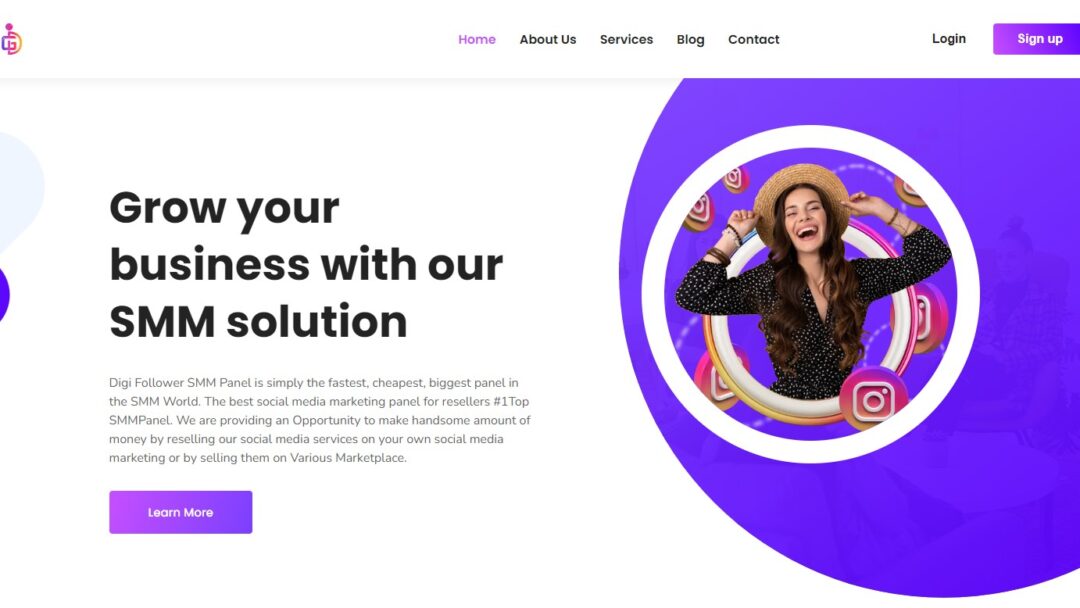Click the woman's photo in the circular frame
Screen dimensions: 1080x608
click(811, 294)
